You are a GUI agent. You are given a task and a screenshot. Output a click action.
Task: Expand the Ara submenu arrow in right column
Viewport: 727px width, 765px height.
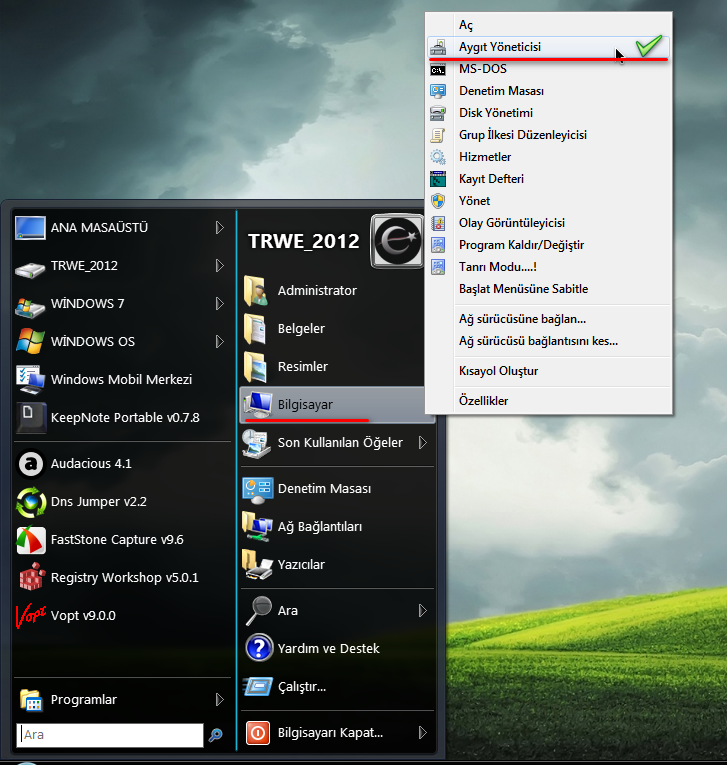point(423,610)
